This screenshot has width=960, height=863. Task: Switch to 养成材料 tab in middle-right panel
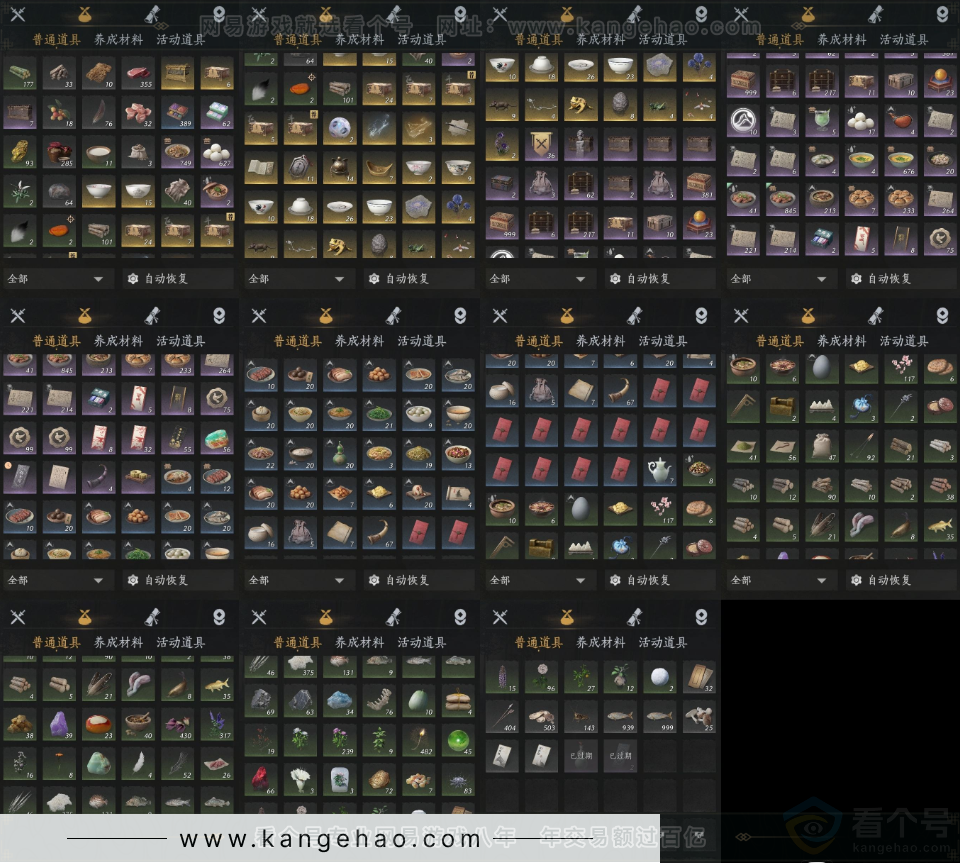(842, 341)
